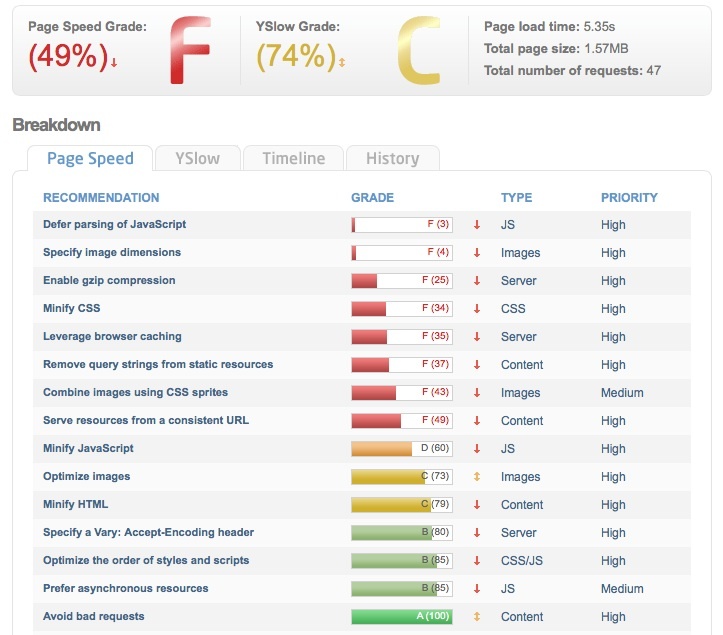Click trend arrow in Optimize images row
The height and width of the screenshot is (635, 723).
(477, 477)
